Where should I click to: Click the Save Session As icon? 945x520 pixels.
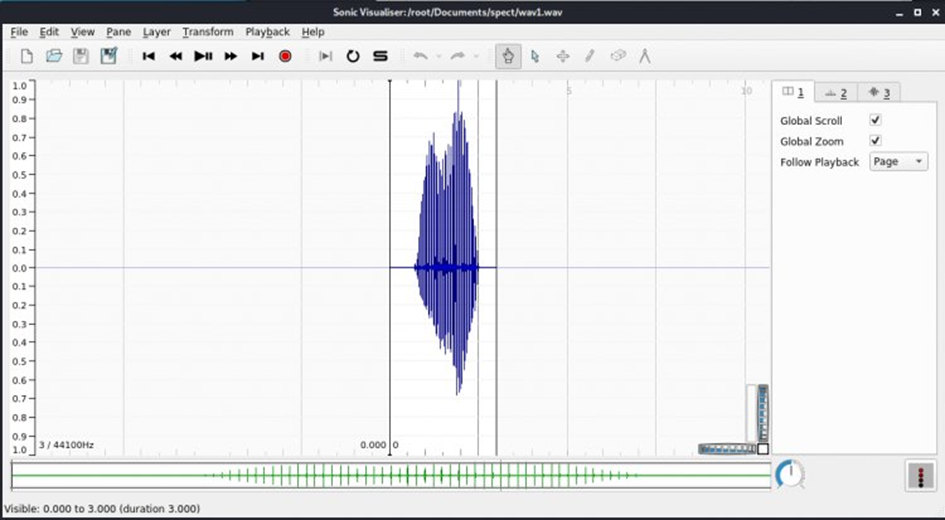pyautogui.click(x=108, y=56)
